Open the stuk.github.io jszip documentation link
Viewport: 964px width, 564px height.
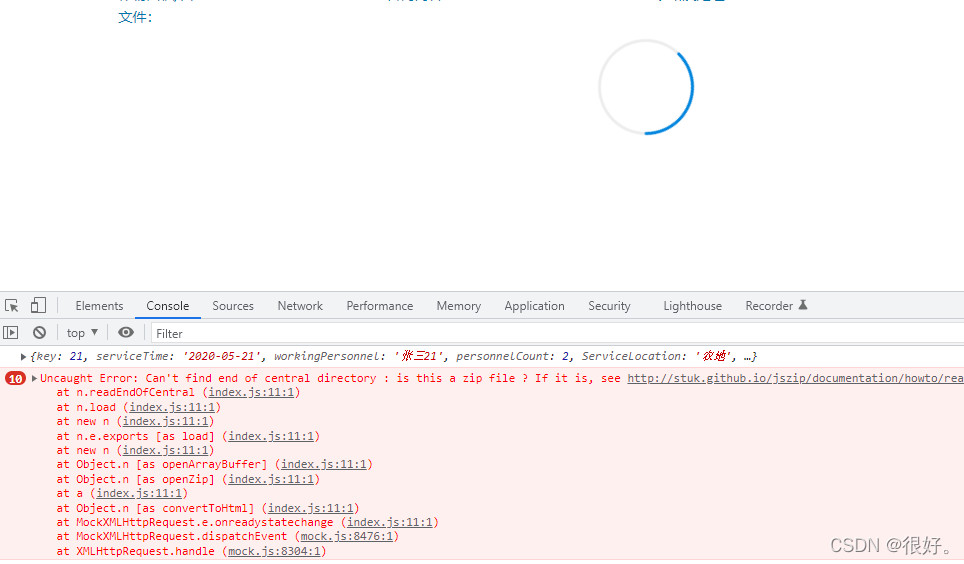[794, 379]
